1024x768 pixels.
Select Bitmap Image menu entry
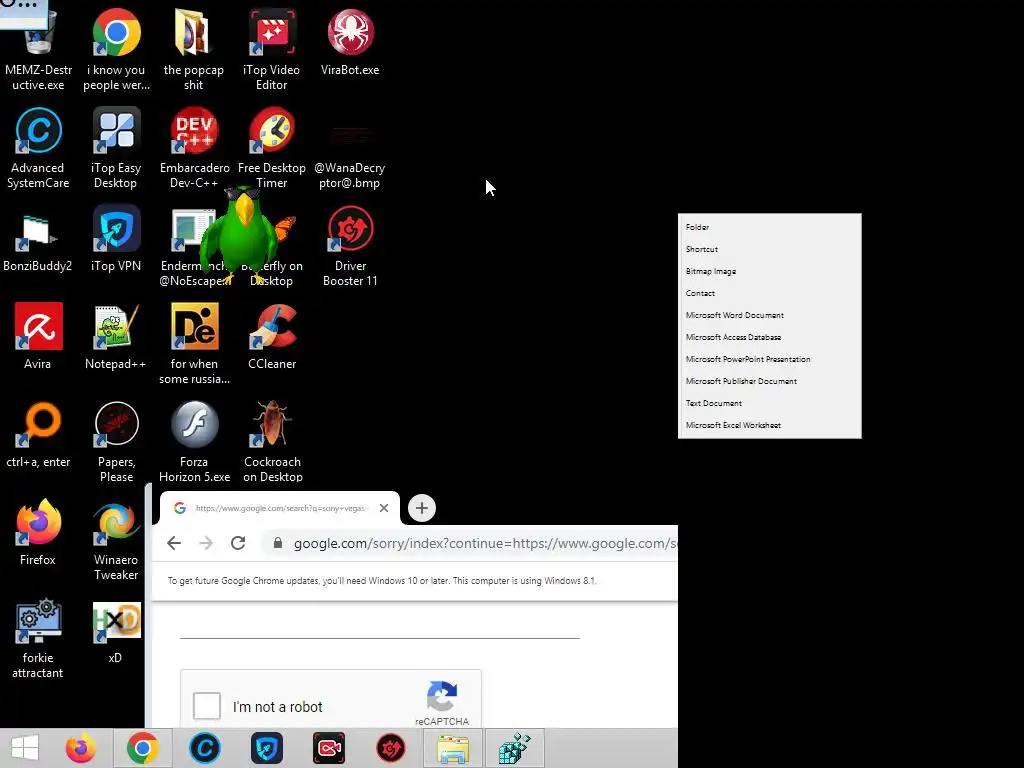(x=769, y=271)
